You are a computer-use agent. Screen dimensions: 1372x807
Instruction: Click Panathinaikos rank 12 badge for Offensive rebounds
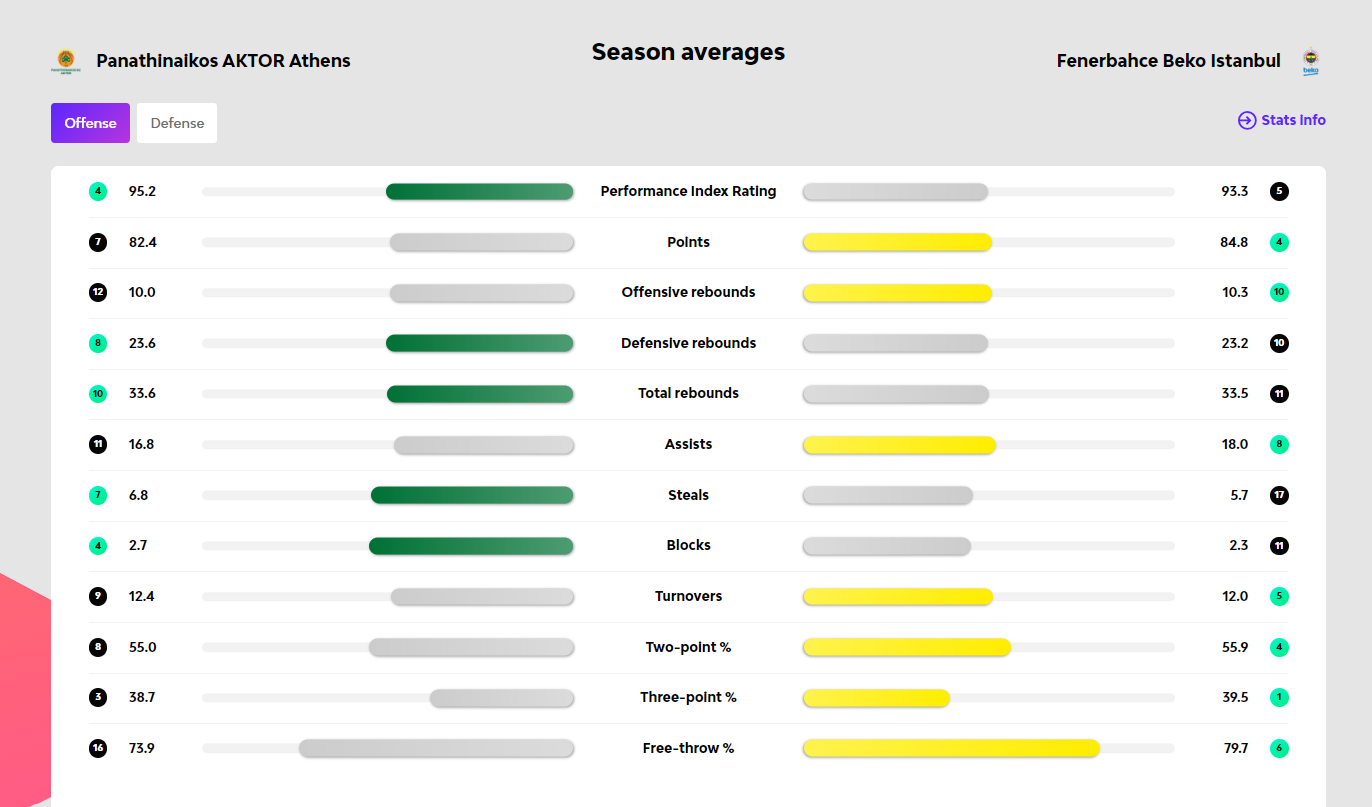tap(97, 292)
